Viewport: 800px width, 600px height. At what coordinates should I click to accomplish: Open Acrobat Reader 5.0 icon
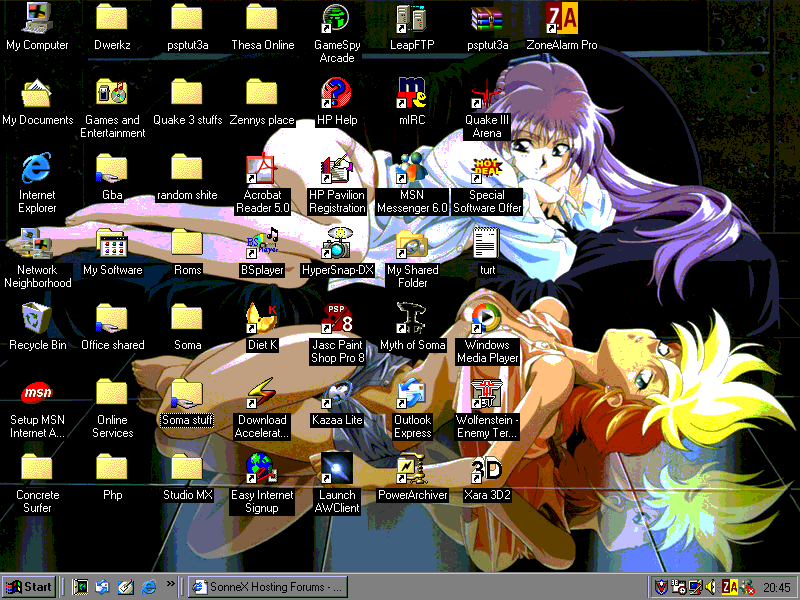click(x=262, y=169)
